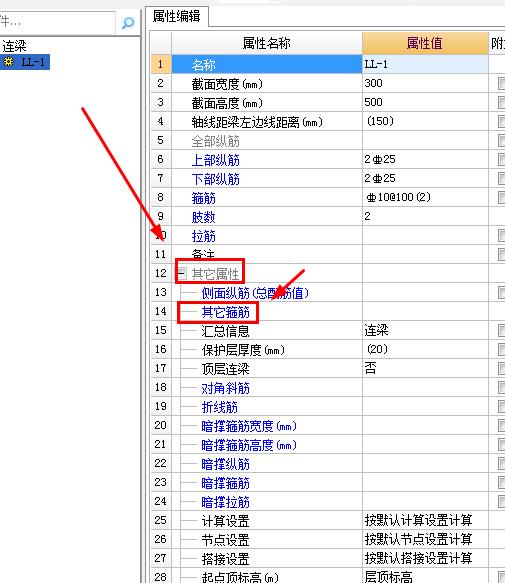
Task: Collapse the 其它属性 group
Action: click(181, 274)
